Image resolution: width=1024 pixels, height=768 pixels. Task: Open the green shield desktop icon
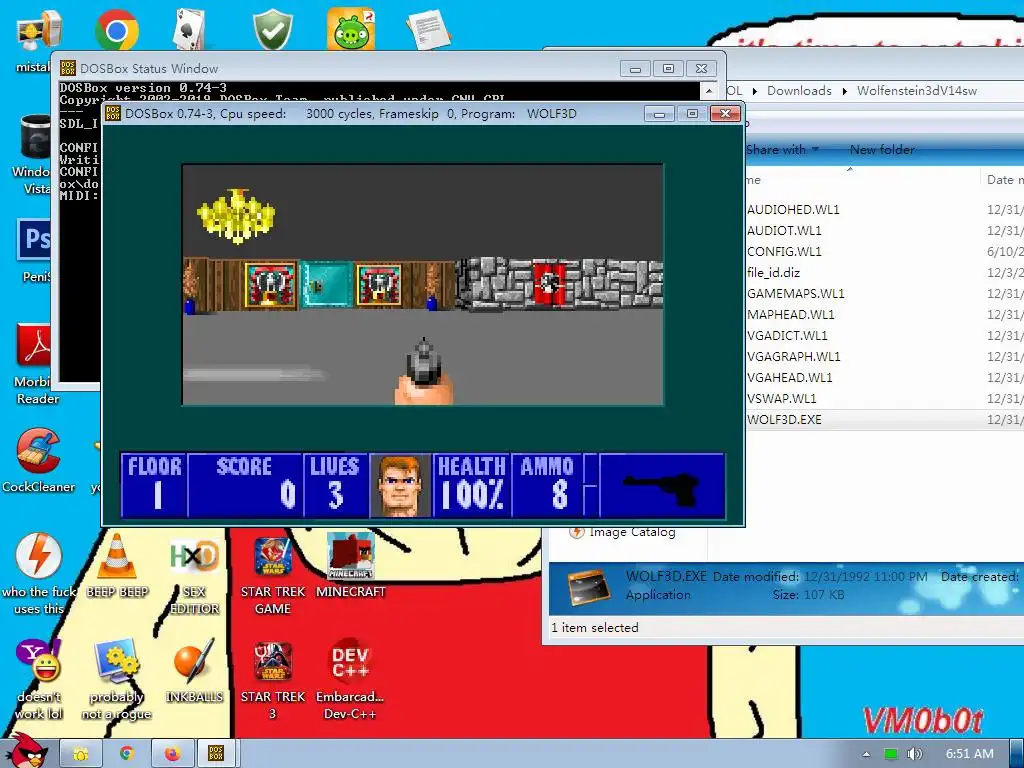272,30
